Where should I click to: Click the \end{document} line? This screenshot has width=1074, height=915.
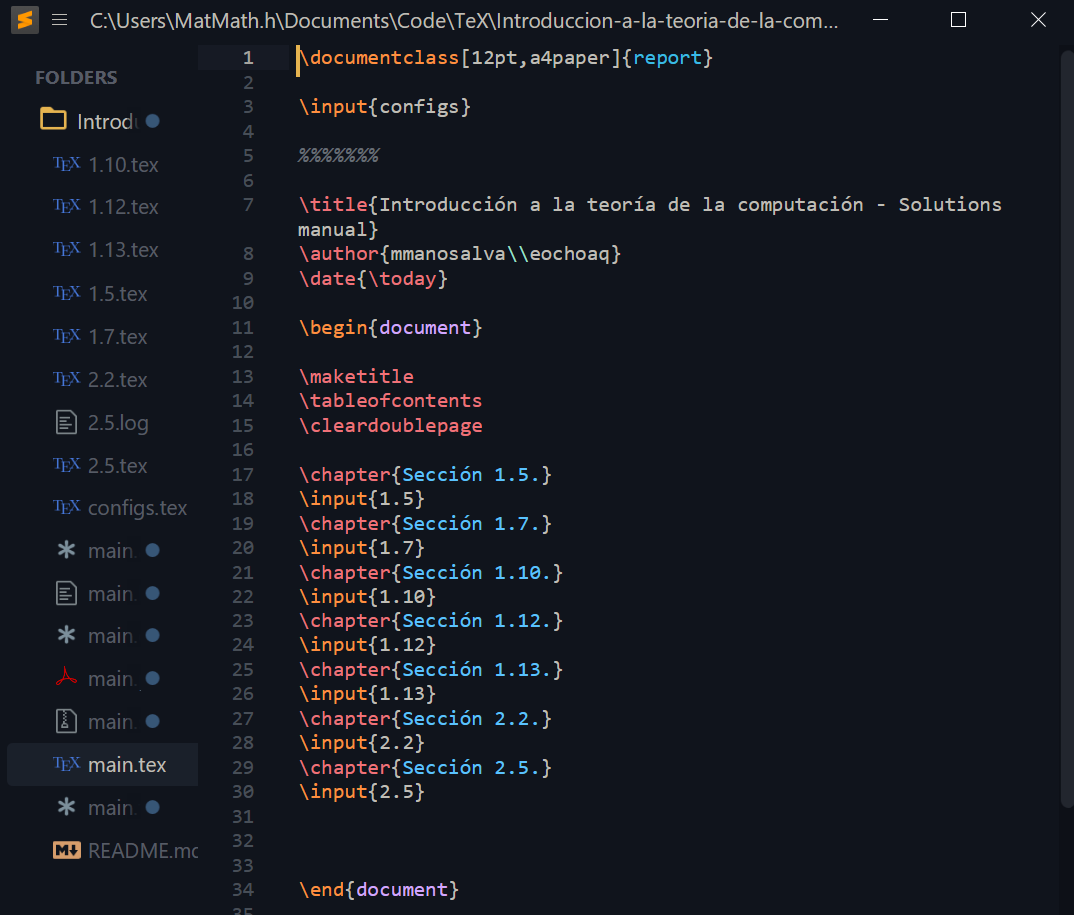point(378,889)
